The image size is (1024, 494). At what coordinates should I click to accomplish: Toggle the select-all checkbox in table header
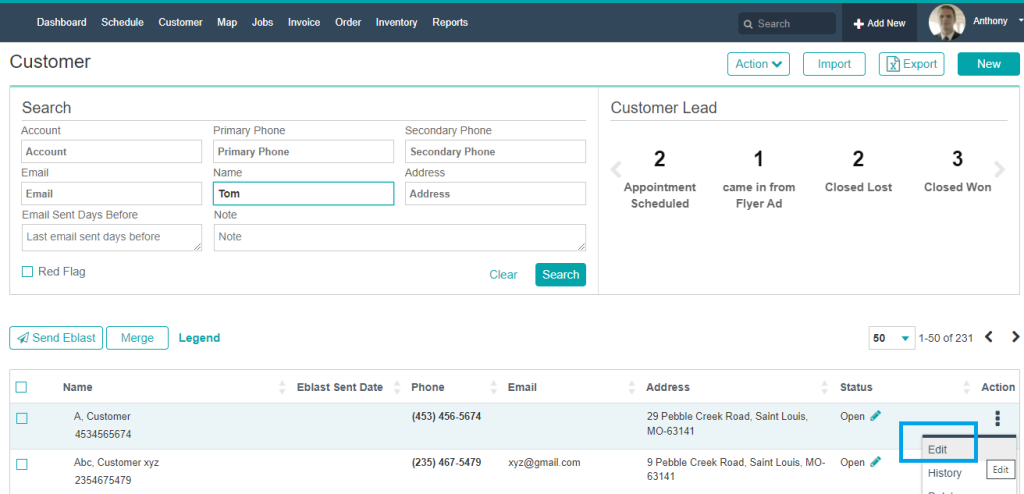pos(22,388)
